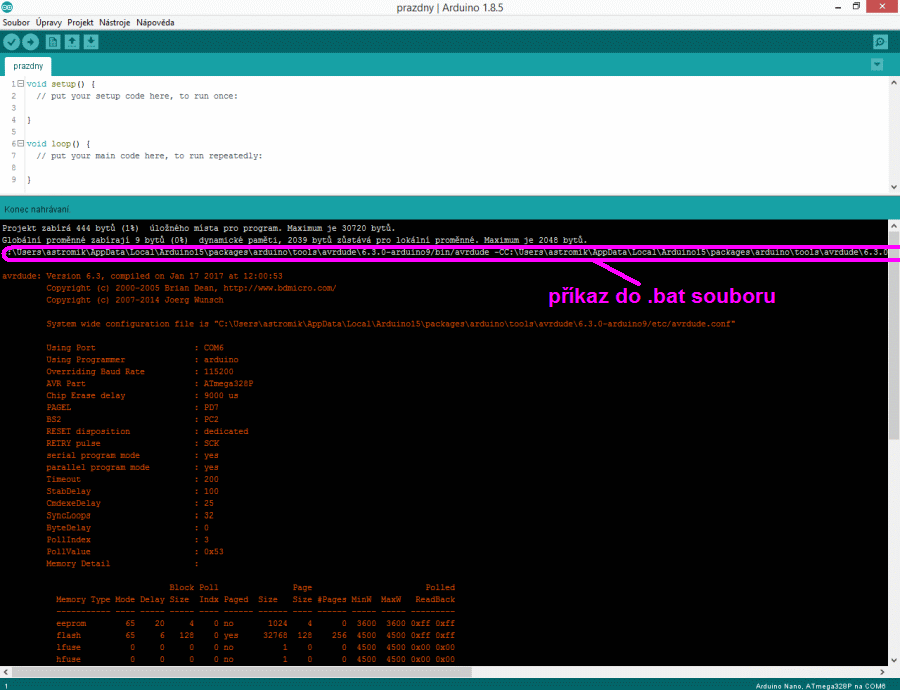Open the Nástroje menu
Screen dimensions: 900x690
point(114,22)
